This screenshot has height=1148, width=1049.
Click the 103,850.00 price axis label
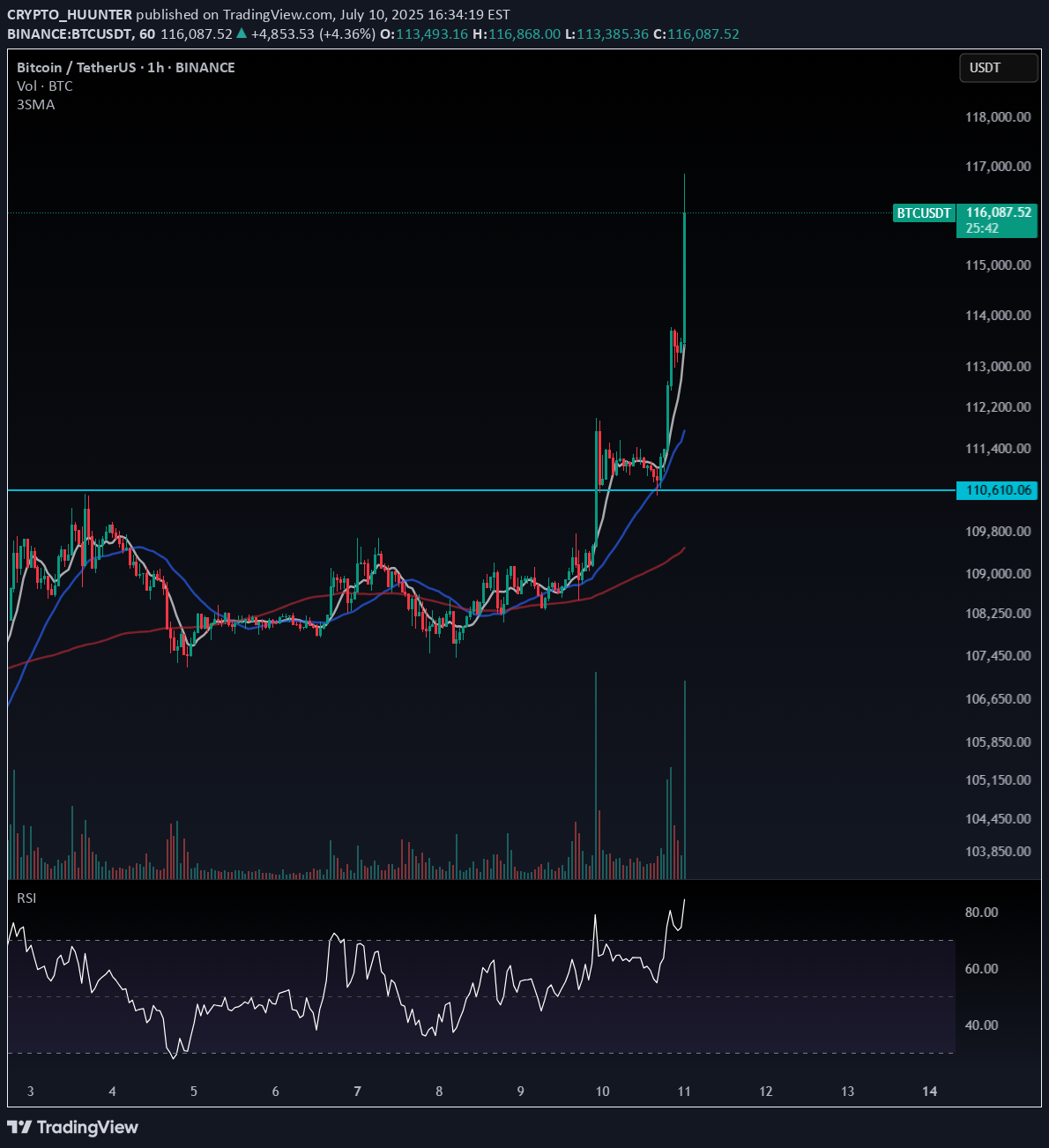click(999, 851)
